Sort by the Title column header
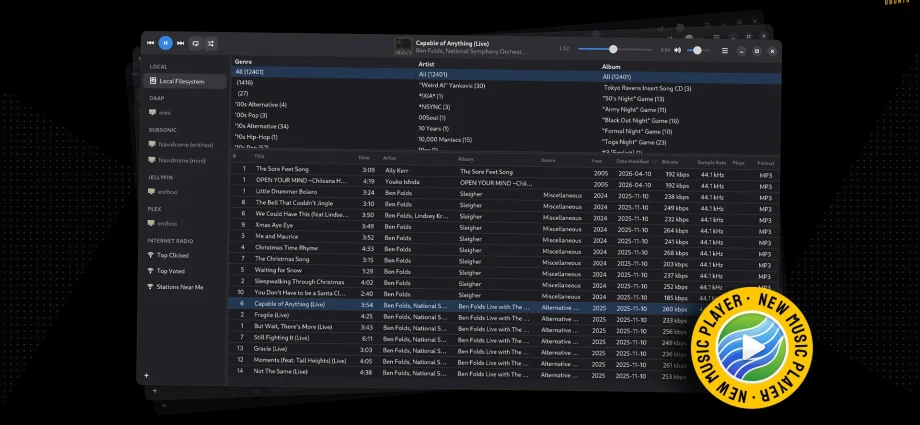 (259, 157)
